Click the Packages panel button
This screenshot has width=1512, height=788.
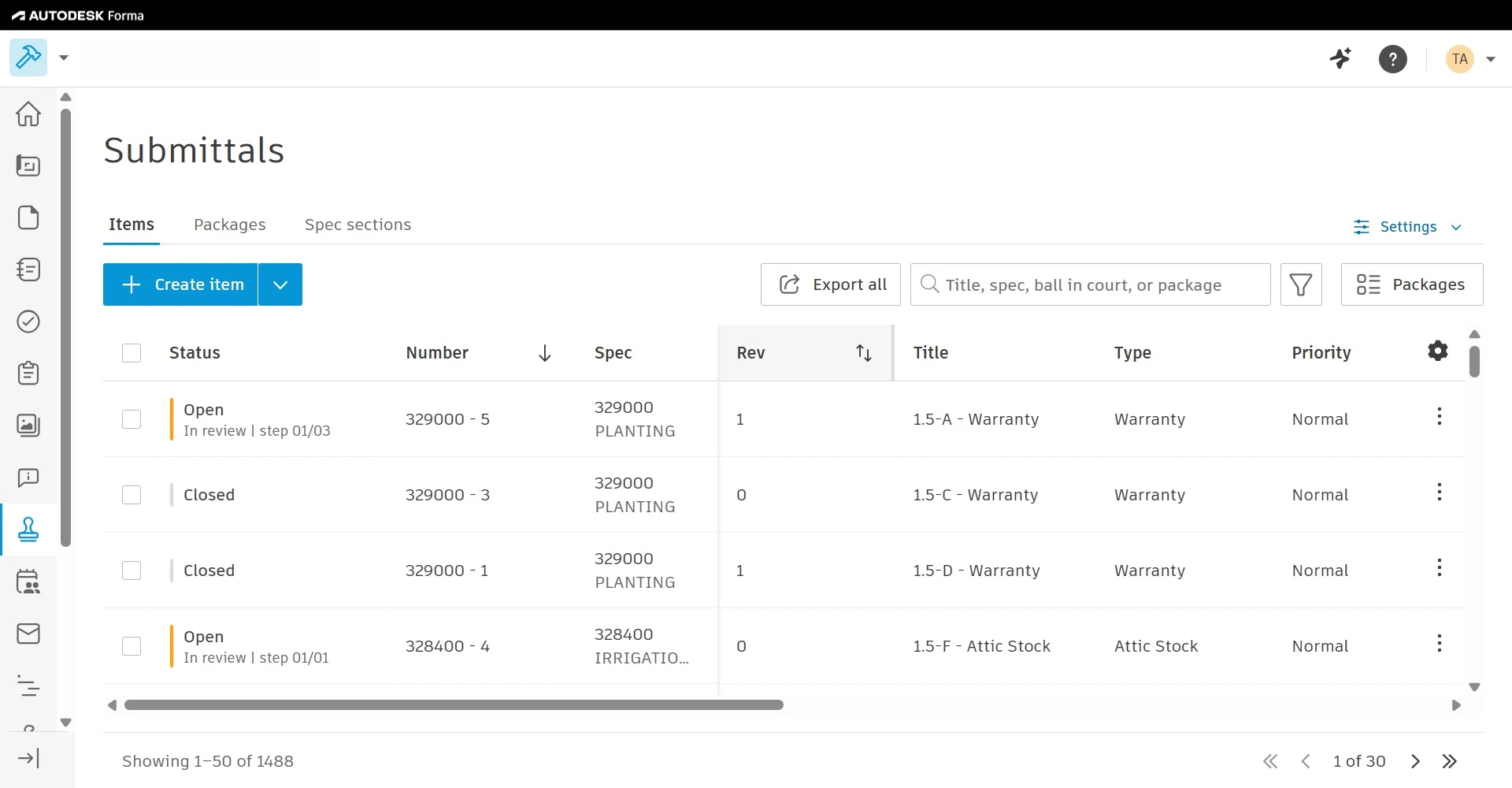coord(1412,284)
